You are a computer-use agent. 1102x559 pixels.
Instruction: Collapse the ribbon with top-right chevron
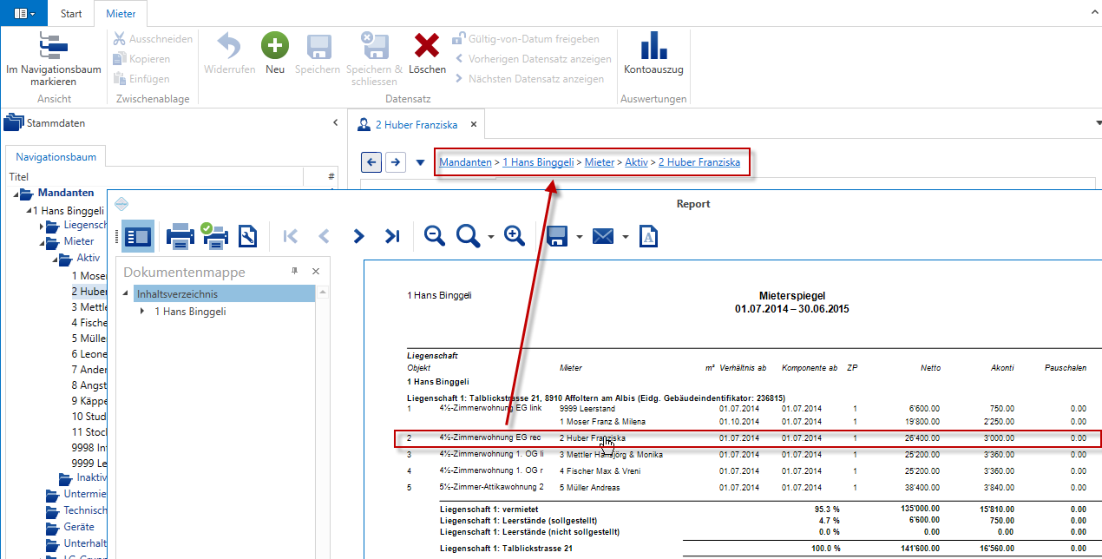tap(1095, 13)
